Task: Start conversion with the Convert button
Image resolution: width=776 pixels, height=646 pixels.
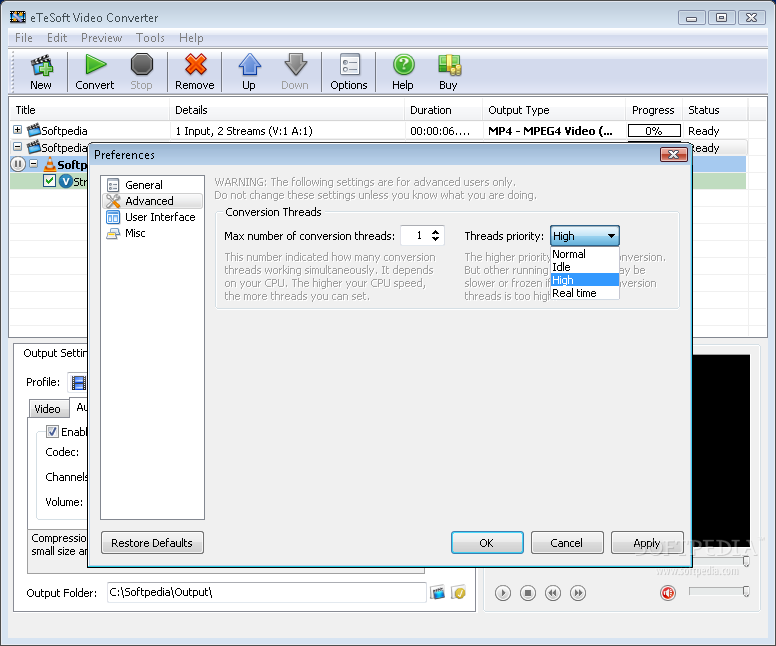Action: (x=95, y=72)
